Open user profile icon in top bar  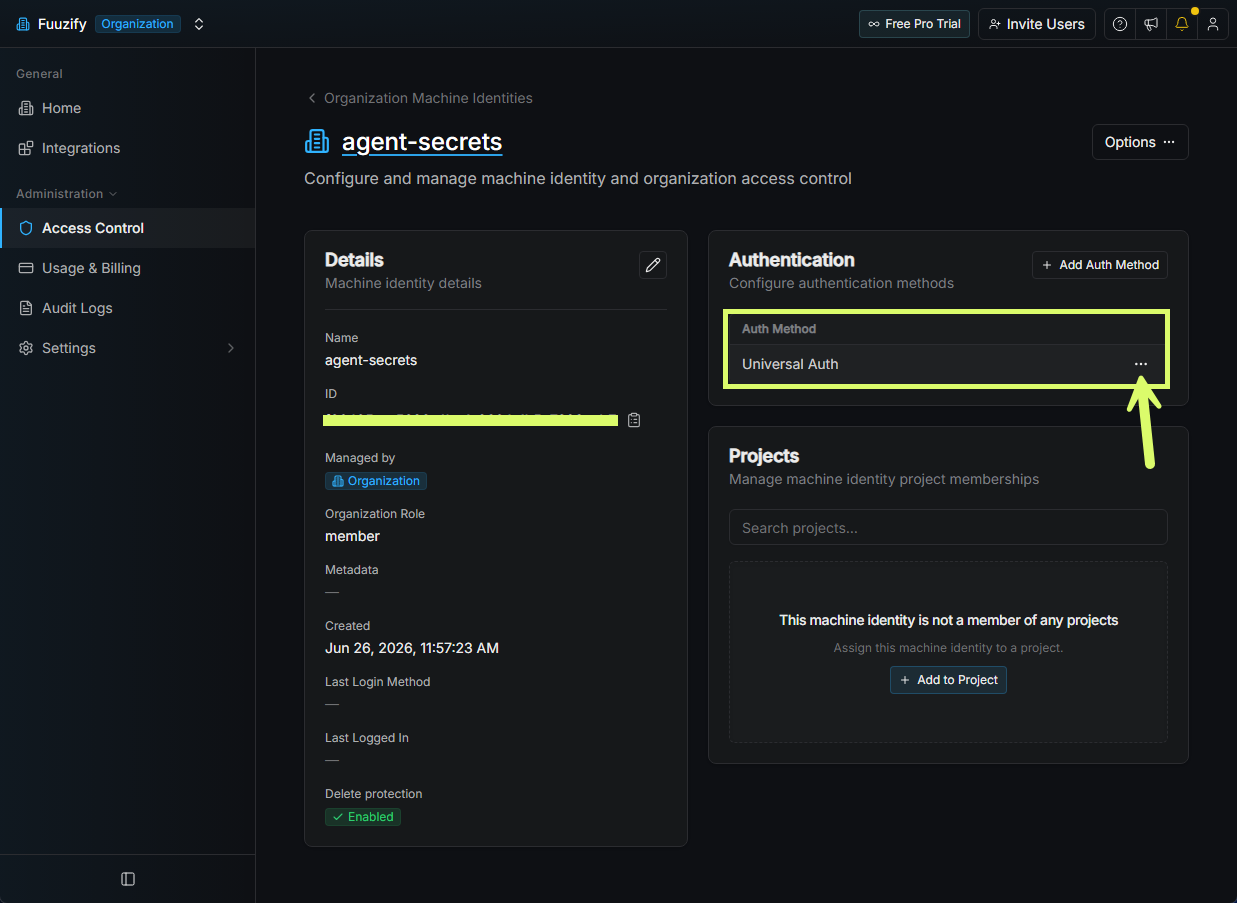(x=1213, y=24)
